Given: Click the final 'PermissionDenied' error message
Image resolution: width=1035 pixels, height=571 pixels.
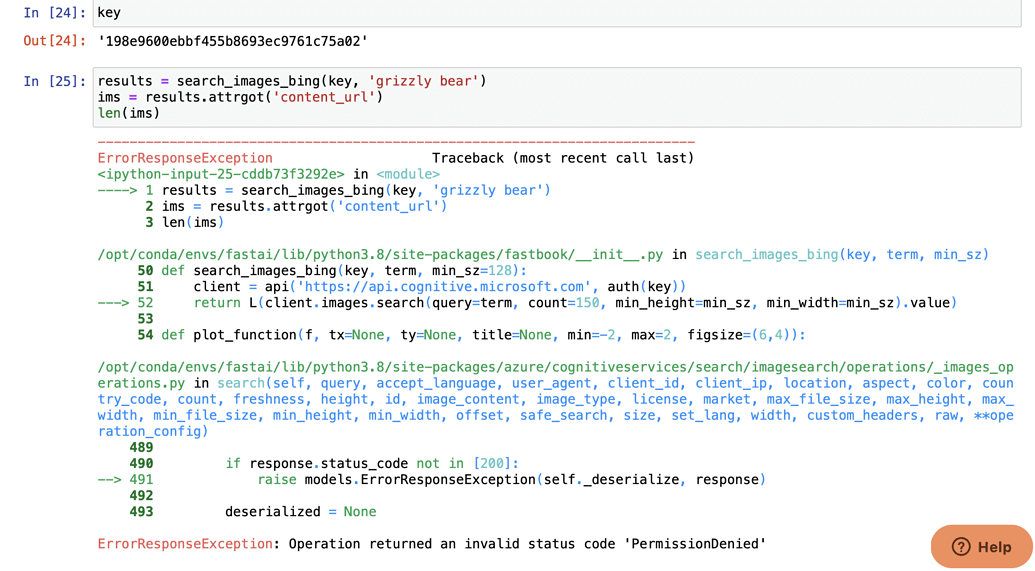Looking at the screenshot, I should pyautogui.click(x=432, y=544).
